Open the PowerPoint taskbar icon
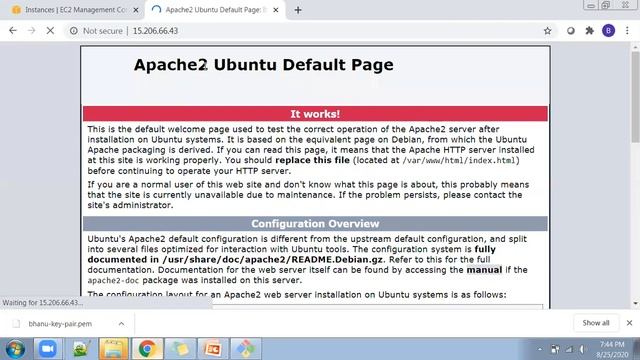This screenshot has height=360, width=640. click(x=213, y=349)
